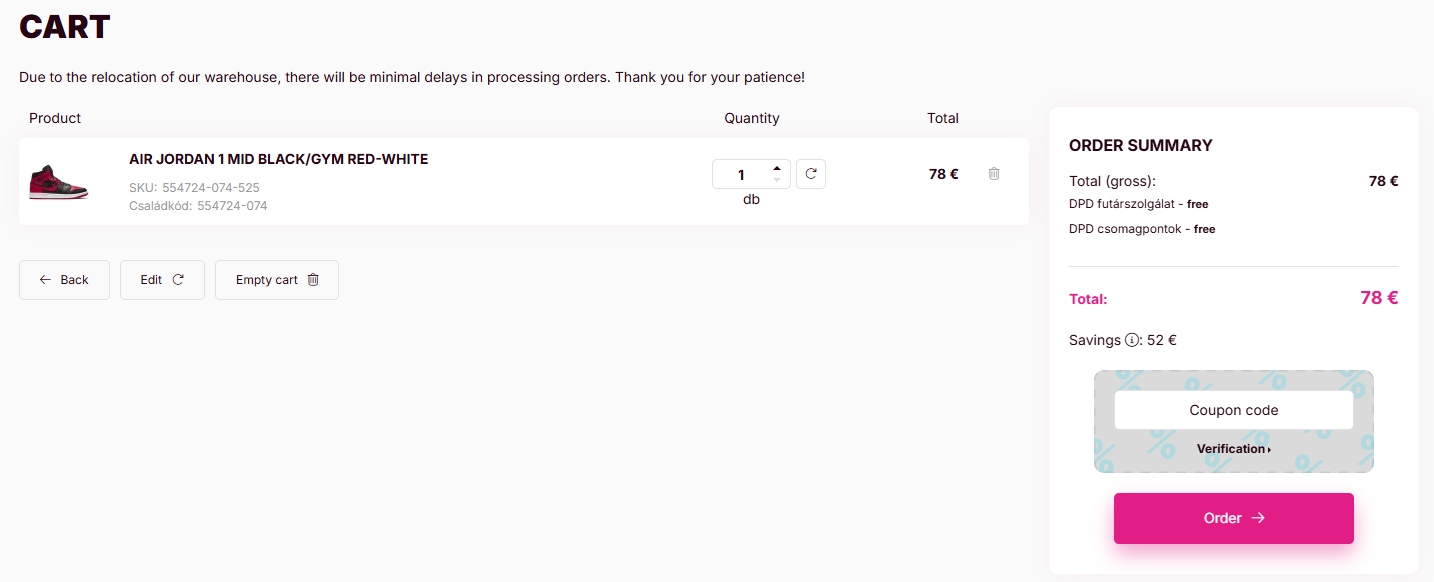
Task: Decrease quantity with the down arrow
Action: click(x=777, y=180)
